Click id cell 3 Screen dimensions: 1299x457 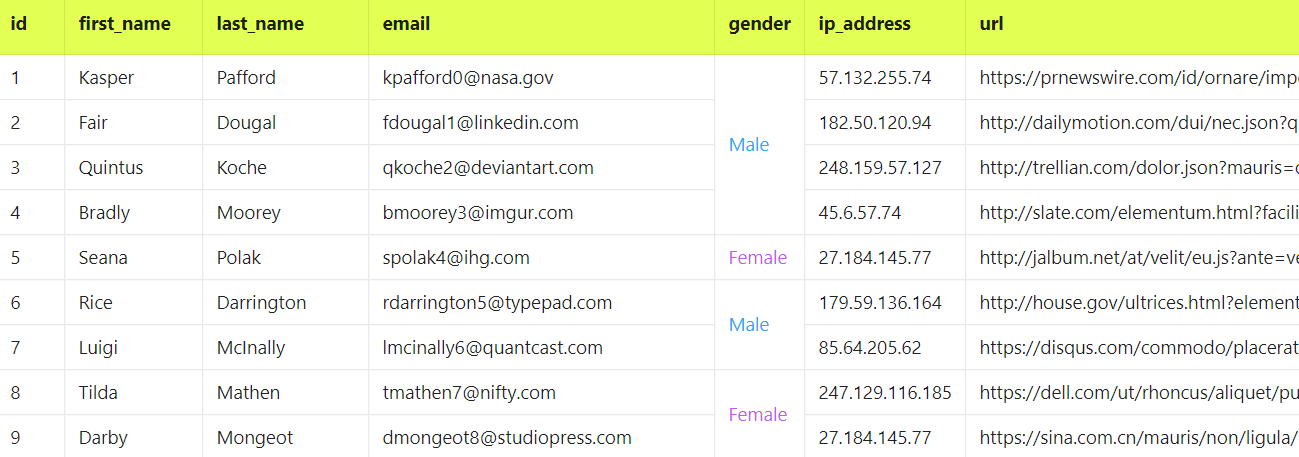(x=32, y=167)
